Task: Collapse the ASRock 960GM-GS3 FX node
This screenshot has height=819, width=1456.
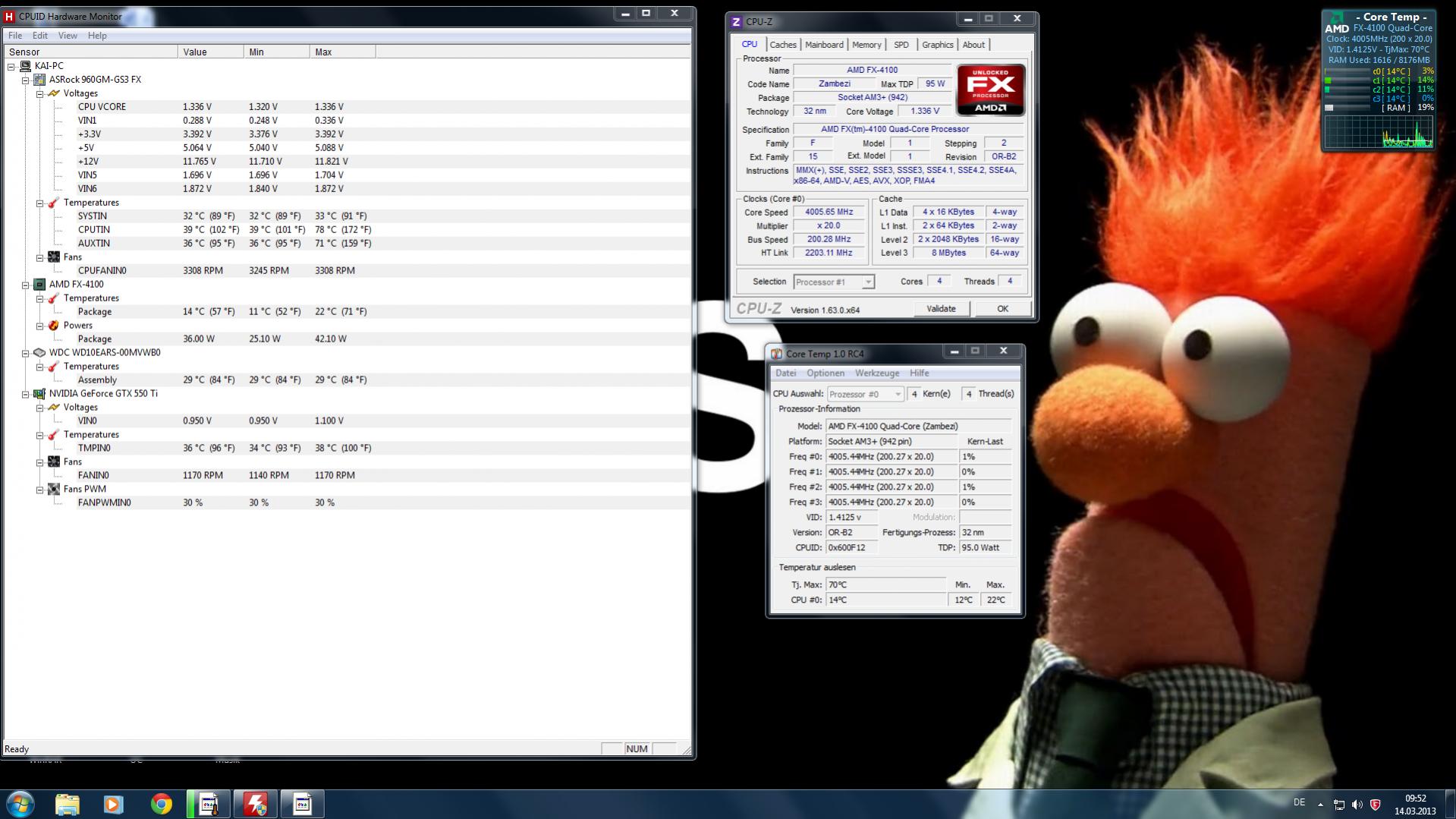Action: 26,80
